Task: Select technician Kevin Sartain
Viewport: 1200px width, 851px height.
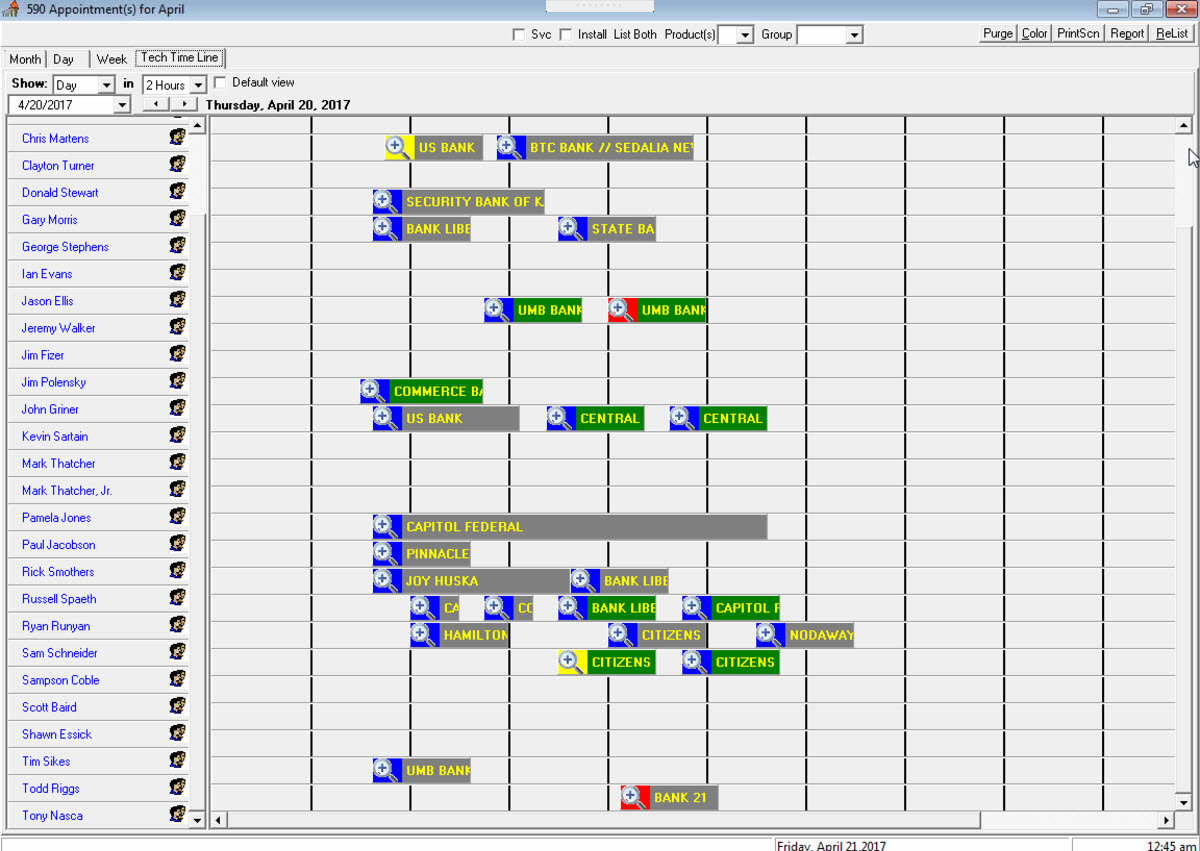Action: [x=55, y=437]
